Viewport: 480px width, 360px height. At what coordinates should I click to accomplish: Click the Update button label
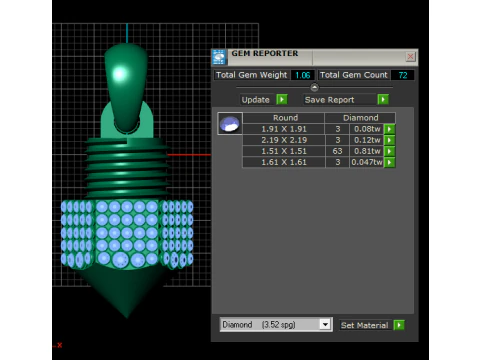(x=256, y=100)
